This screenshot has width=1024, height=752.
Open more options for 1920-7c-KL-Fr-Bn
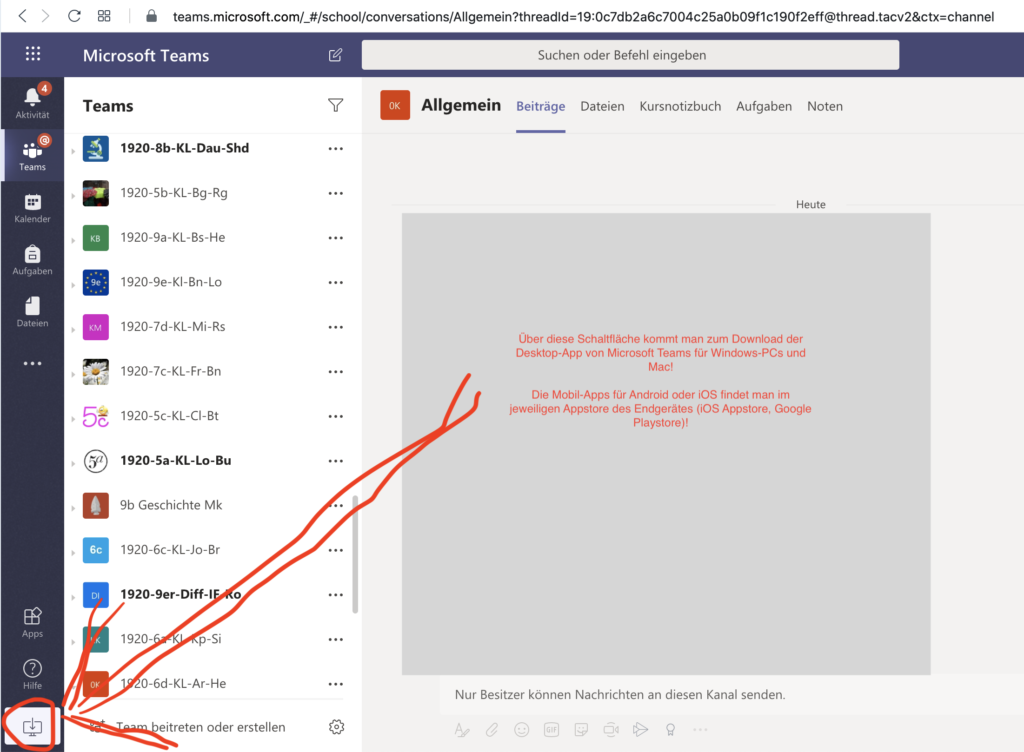[336, 371]
